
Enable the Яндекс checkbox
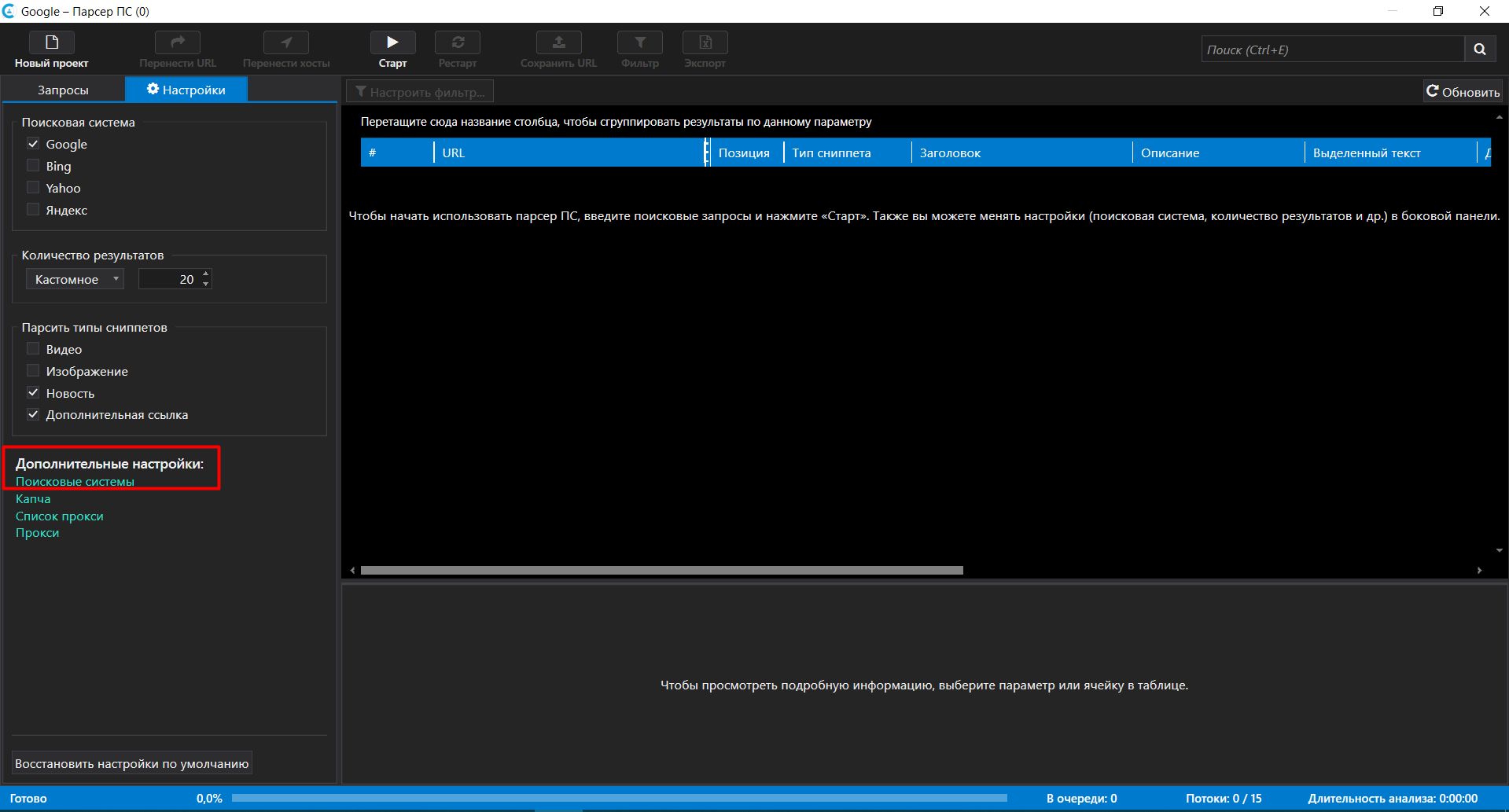point(33,210)
